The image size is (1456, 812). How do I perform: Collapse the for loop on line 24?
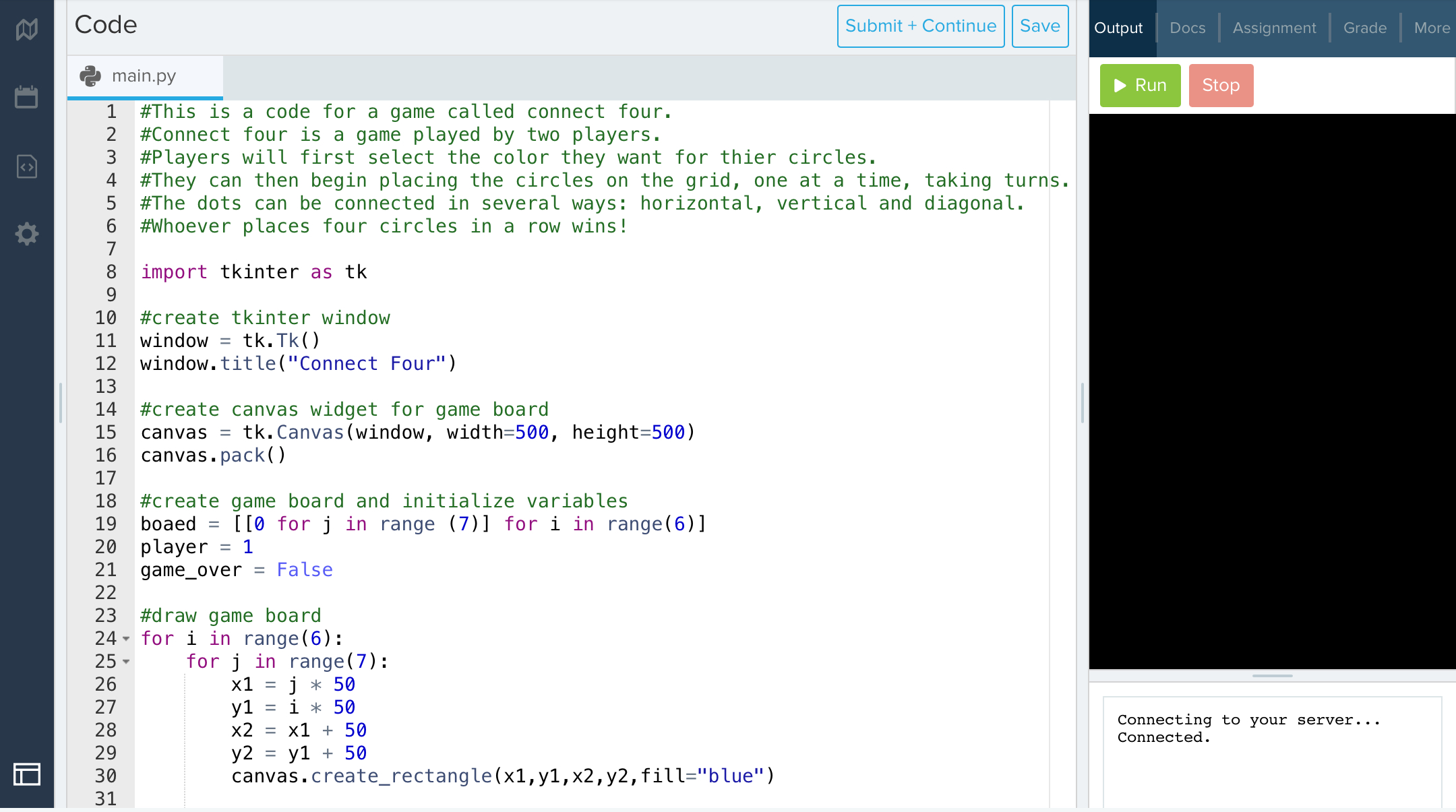click(x=126, y=639)
